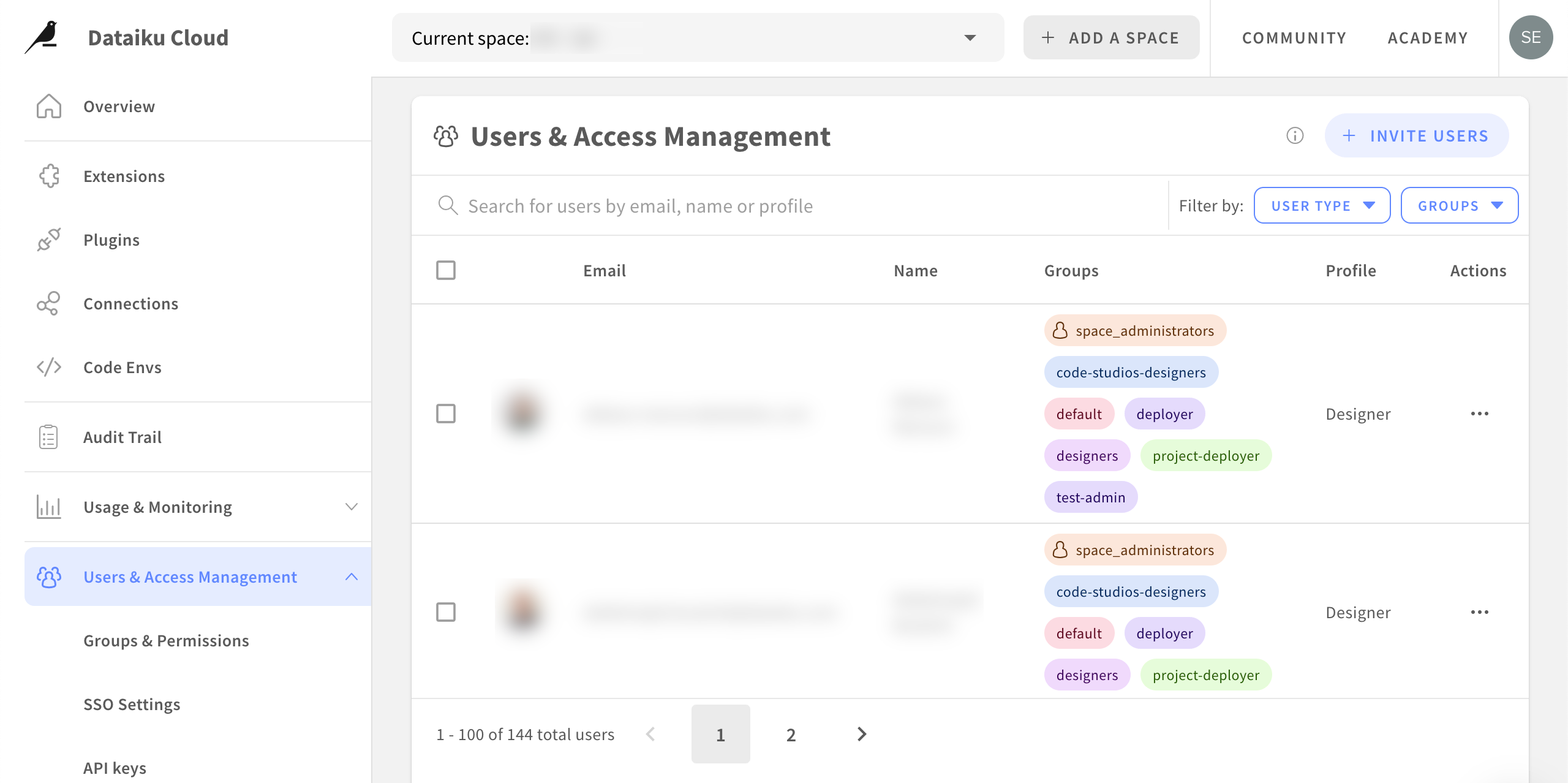The height and width of the screenshot is (783, 1568).
Task: Open API keys submenu item
Action: click(x=115, y=768)
